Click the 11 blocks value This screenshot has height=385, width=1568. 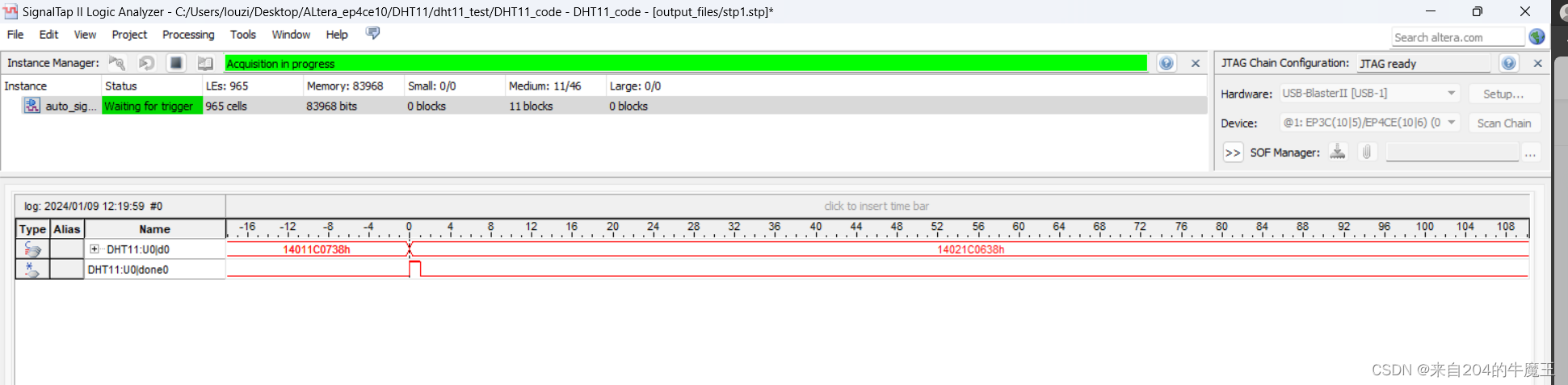click(x=531, y=106)
